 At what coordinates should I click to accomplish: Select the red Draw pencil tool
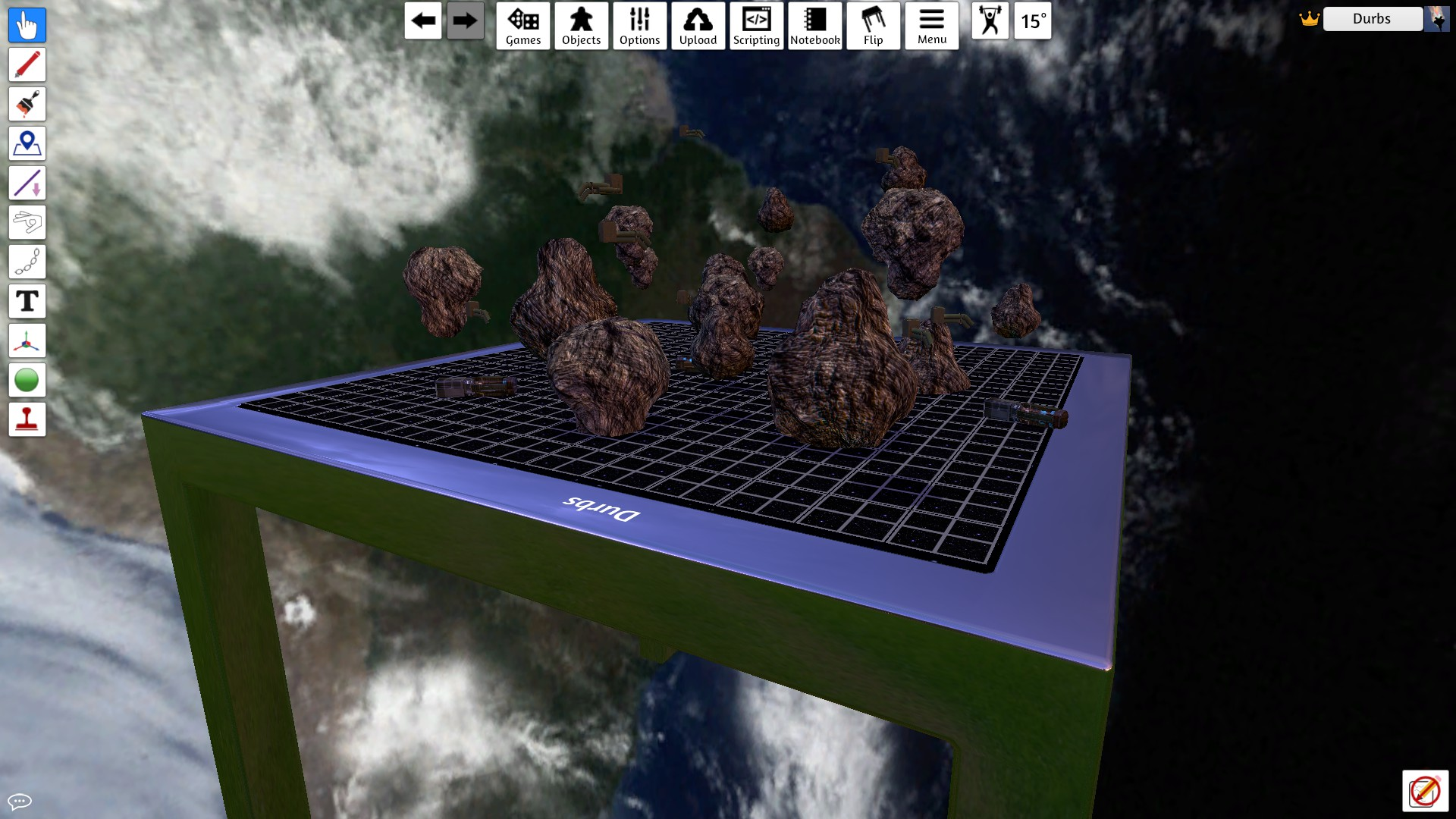(x=27, y=64)
